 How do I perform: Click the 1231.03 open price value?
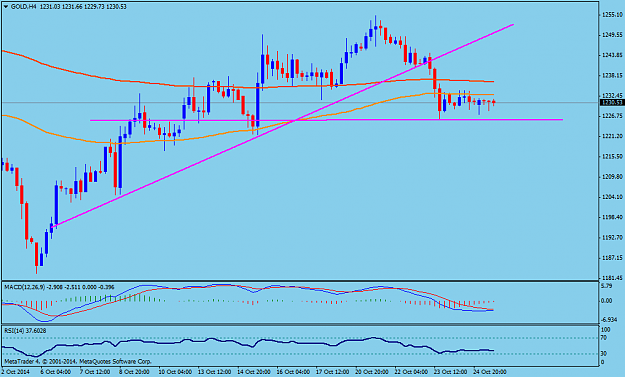[48, 7]
